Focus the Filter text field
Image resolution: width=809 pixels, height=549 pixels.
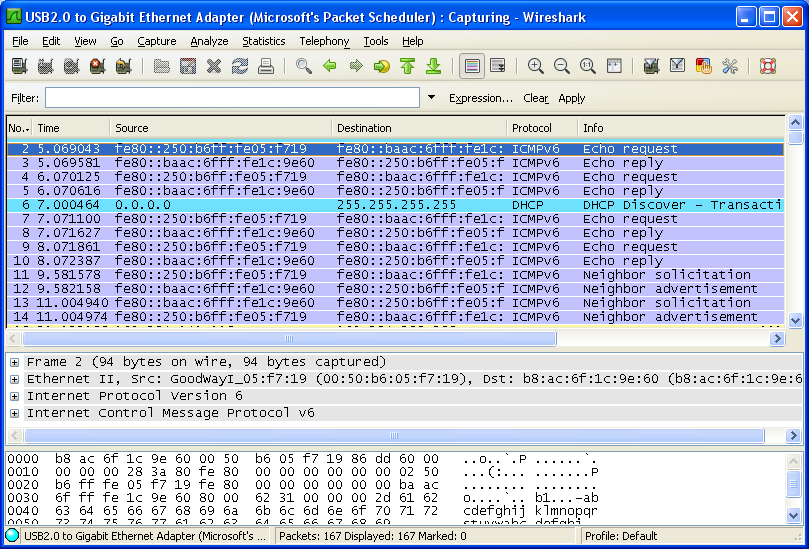coord(232,98)
